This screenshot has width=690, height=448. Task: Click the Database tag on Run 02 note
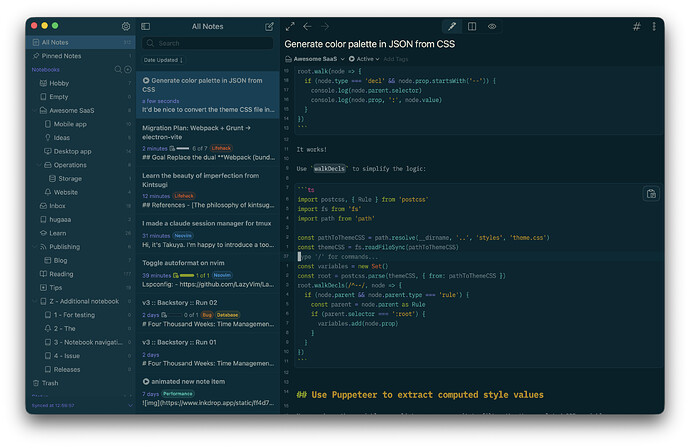click(x=228, y=315)
